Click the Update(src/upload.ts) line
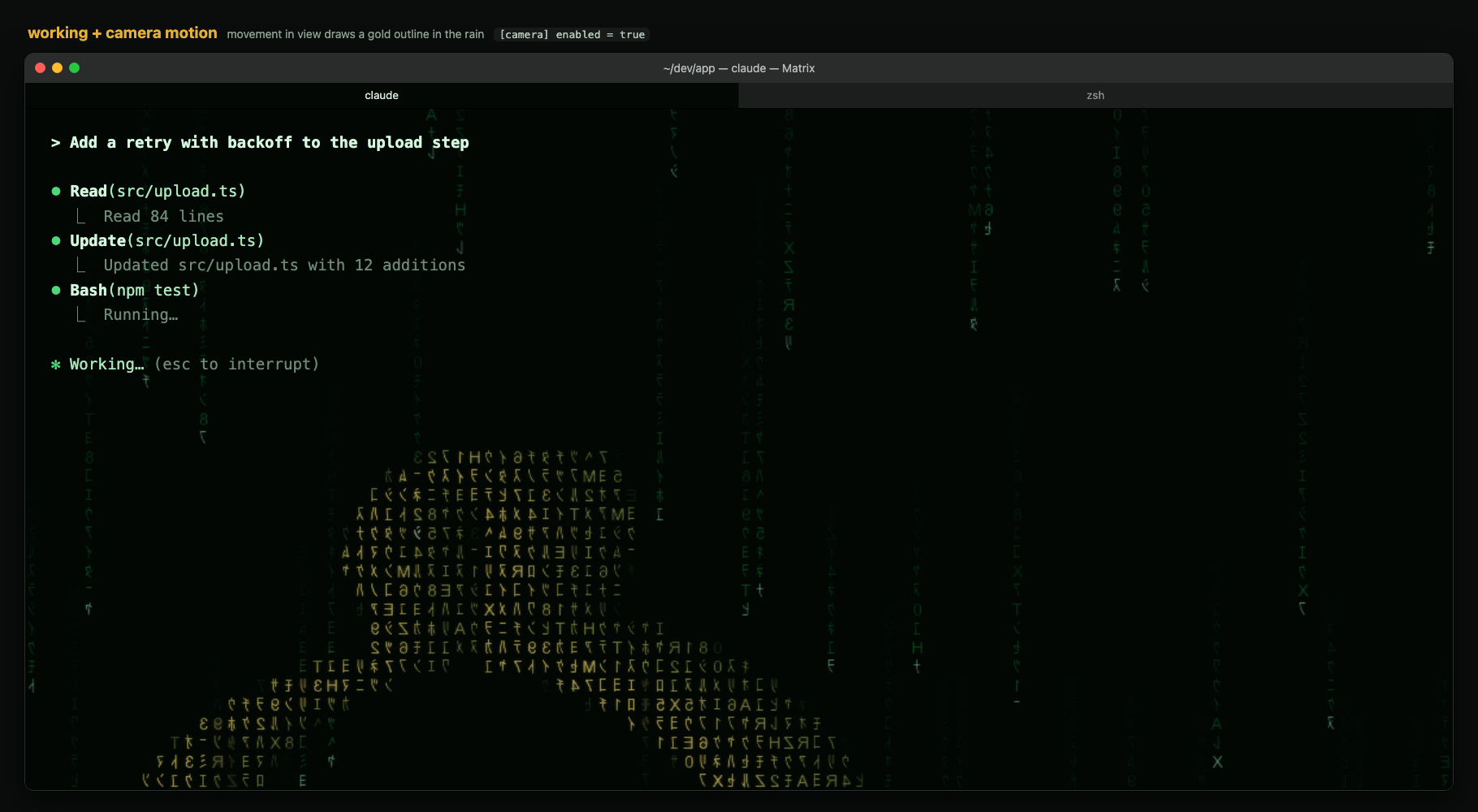 click(166, 241)
